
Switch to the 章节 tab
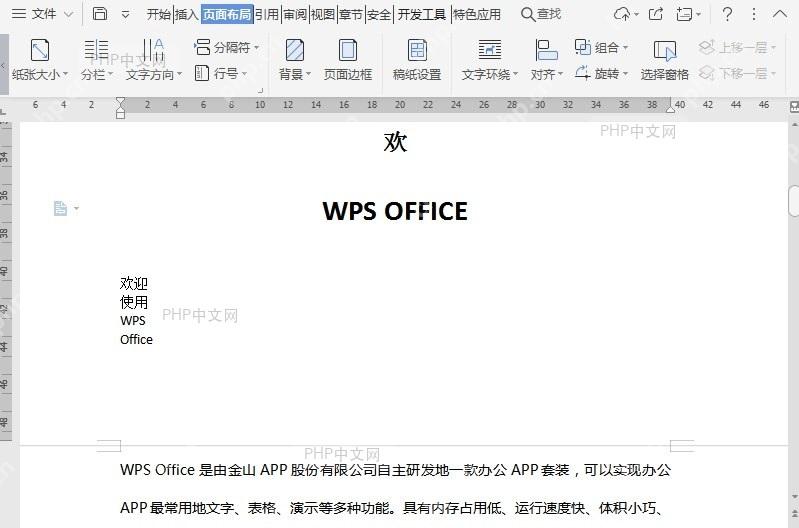click(351, 14)
